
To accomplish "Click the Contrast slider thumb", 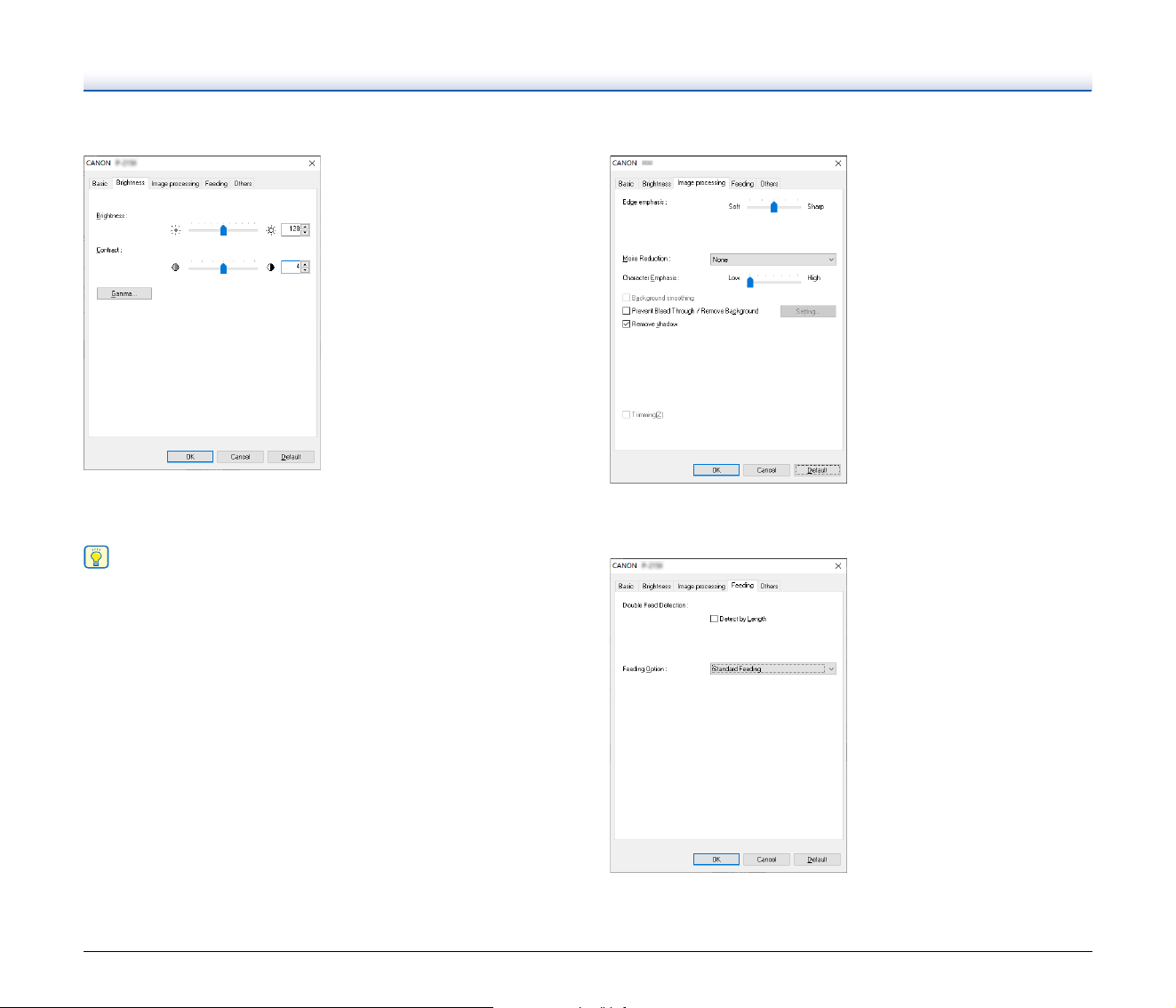I will pyautogui.click(x=223, y=268).
